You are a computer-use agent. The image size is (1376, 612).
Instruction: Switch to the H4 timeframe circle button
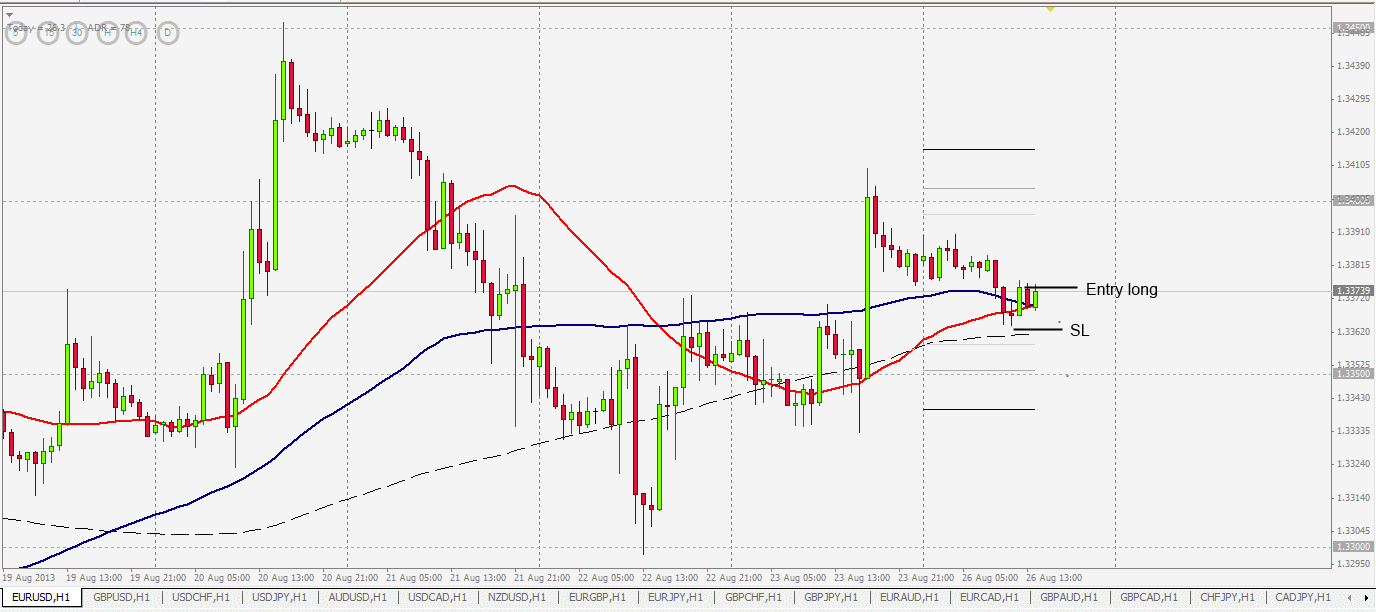point(137,33)
